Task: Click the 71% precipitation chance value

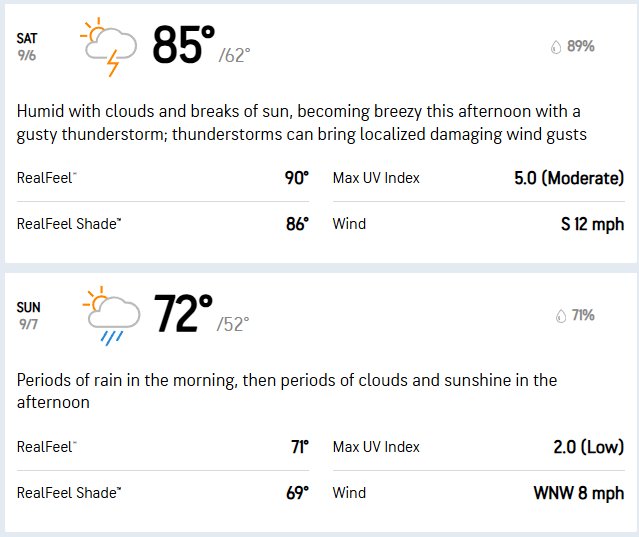Action: pyautogui.click(x=583, y=315)
